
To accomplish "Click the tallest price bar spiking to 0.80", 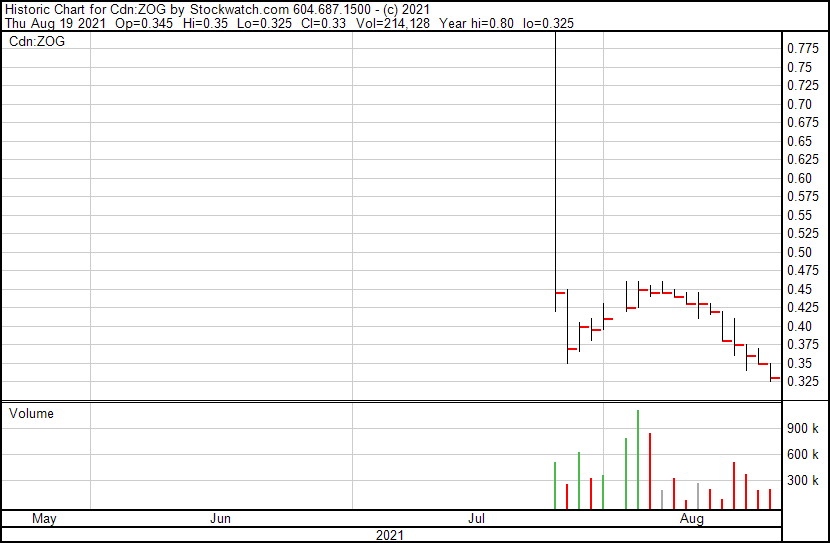I will pyautogui.click(x=555, y=172).
